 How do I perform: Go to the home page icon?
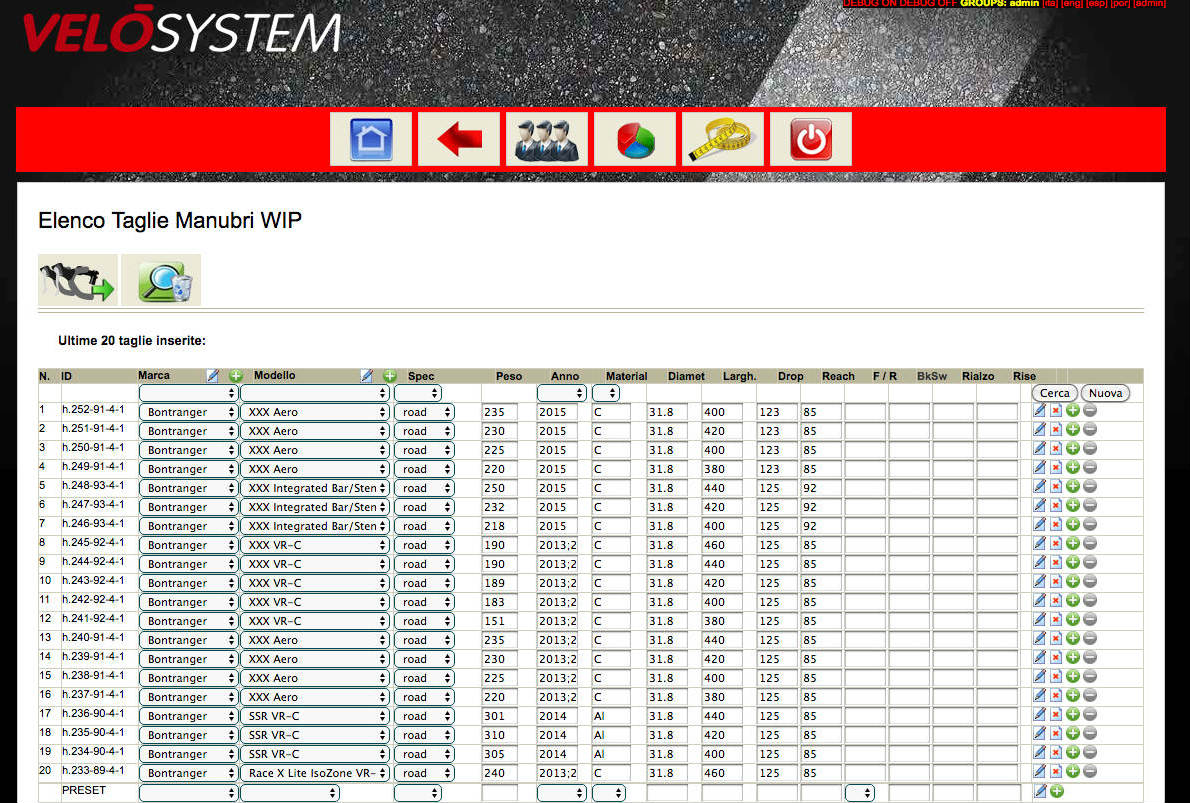[x=371, y=139]
